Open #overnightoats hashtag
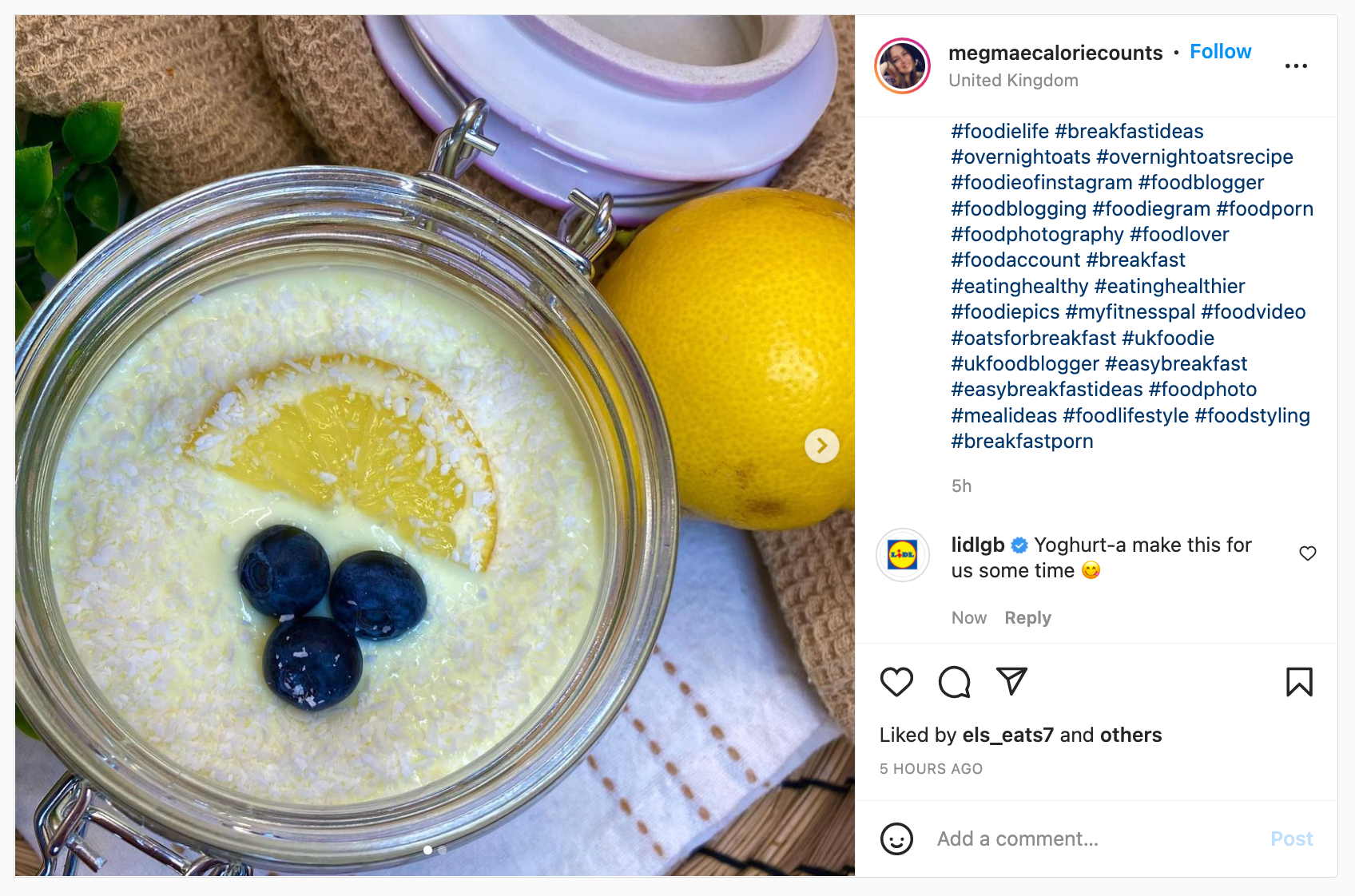The image size is (1355, 896). (x=1020, y=157)
